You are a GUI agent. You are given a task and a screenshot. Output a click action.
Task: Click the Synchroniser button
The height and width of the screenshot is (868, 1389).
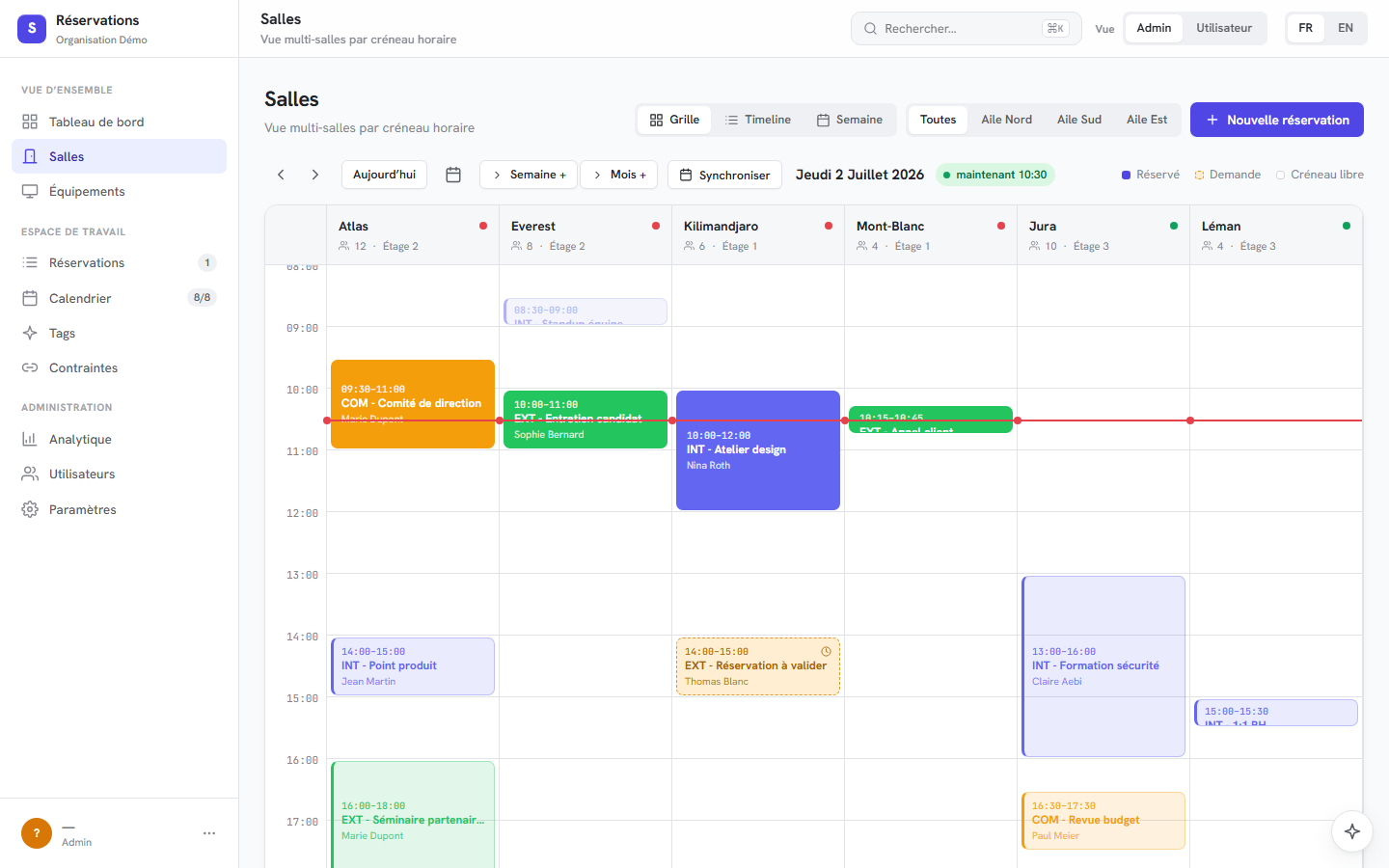pos(724,175)
